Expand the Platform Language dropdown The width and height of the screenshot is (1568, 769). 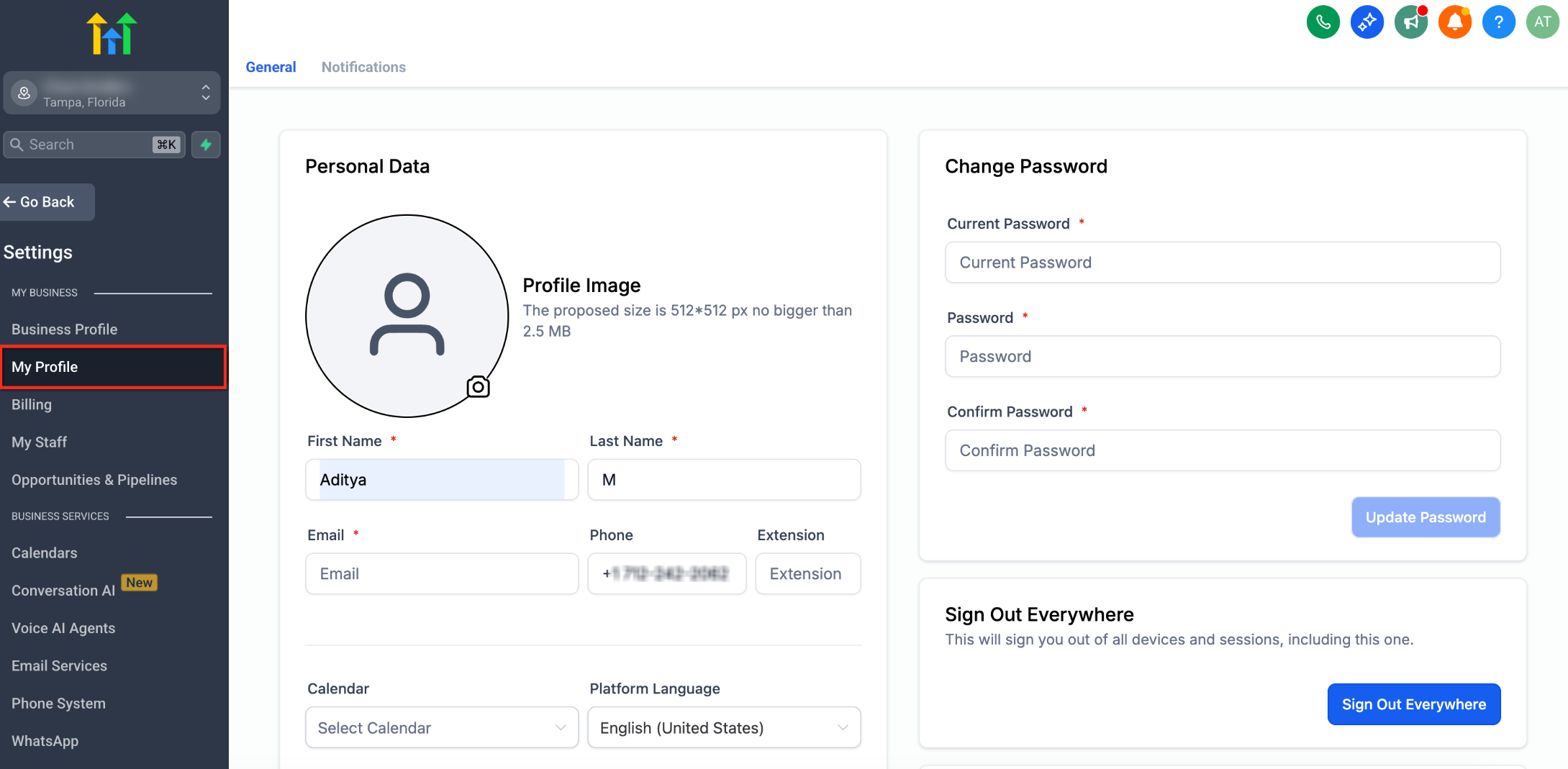pyautogui.click(x=724, y=727)
